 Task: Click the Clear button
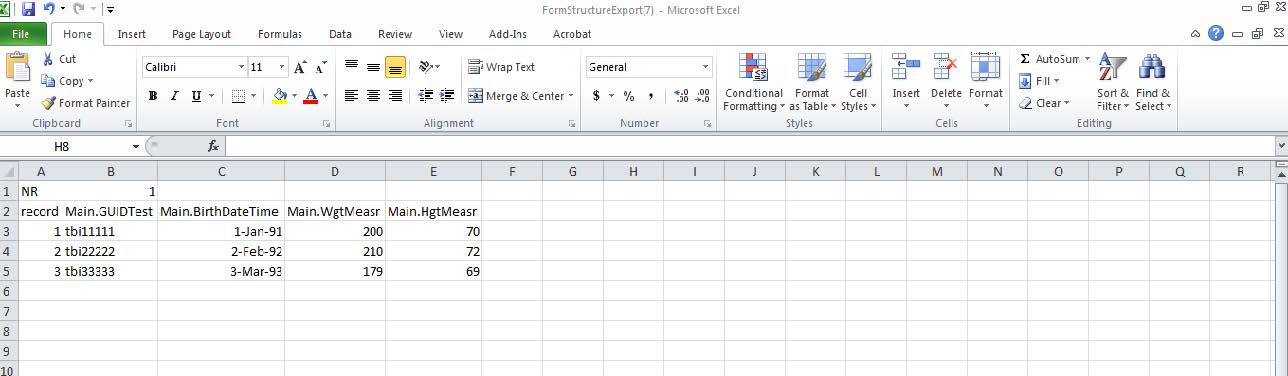[1044, 102]
